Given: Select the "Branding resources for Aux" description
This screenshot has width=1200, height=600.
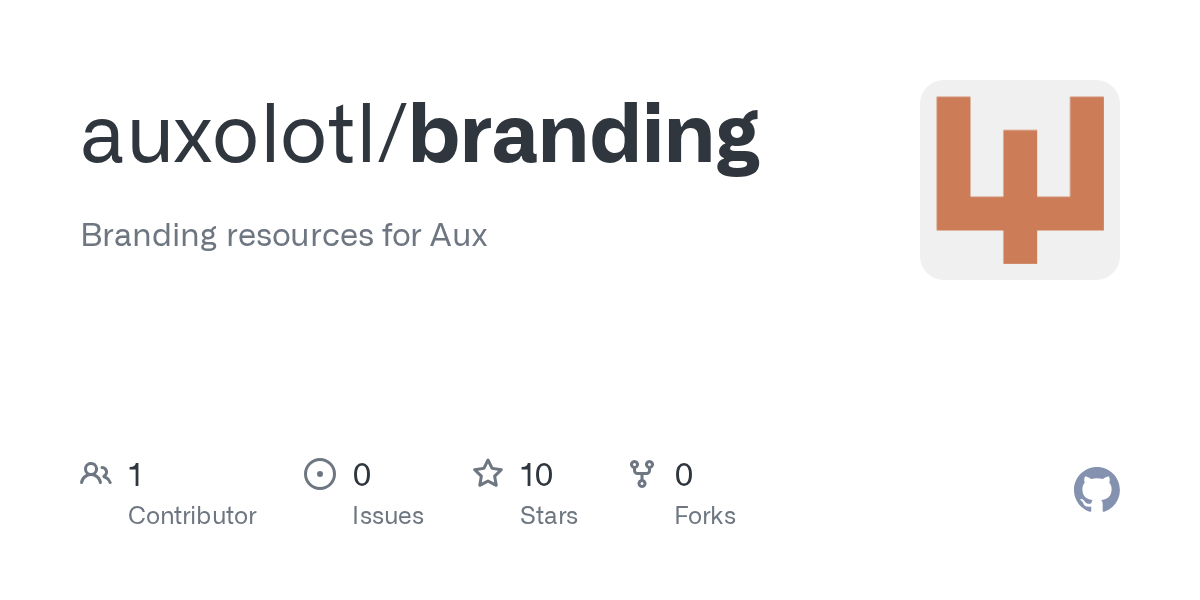Looking at the screenshot, I should tap(284, 236).
